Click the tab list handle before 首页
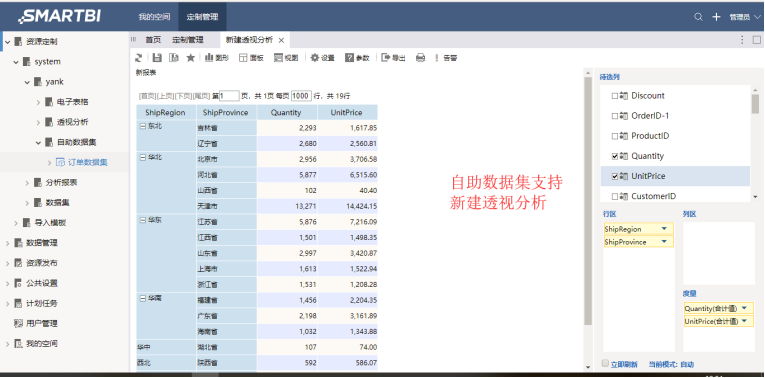This screenshot has height=378, width=765. [x=133, y=40]
